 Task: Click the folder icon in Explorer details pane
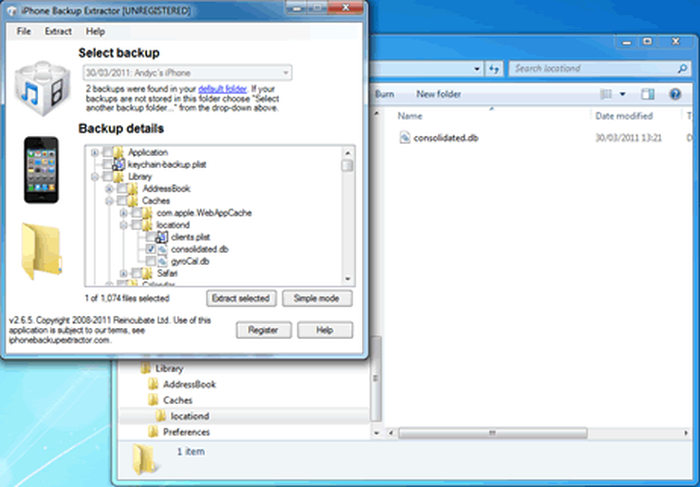144,459
